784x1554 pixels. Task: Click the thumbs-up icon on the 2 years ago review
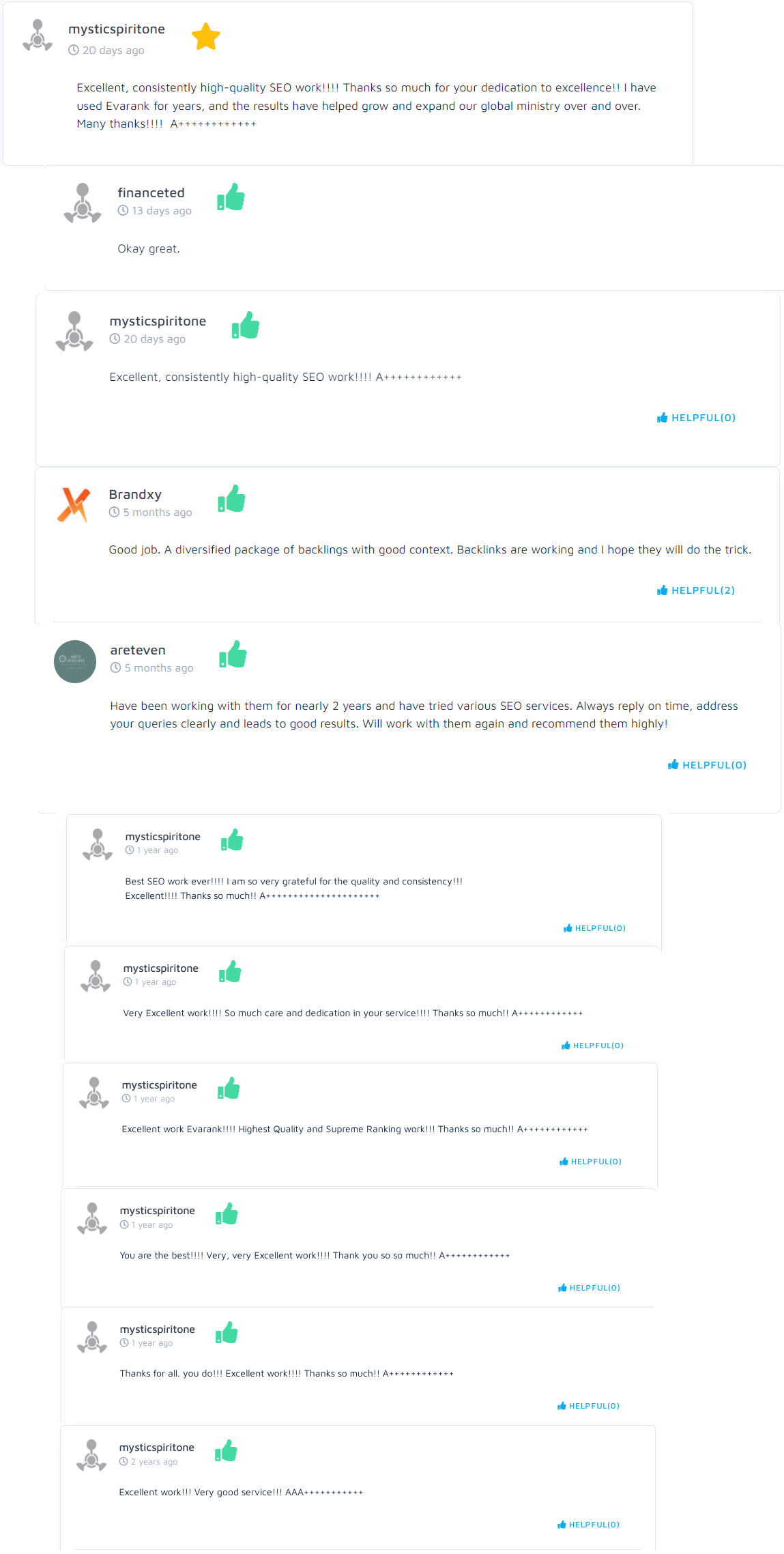point(227,1451)
